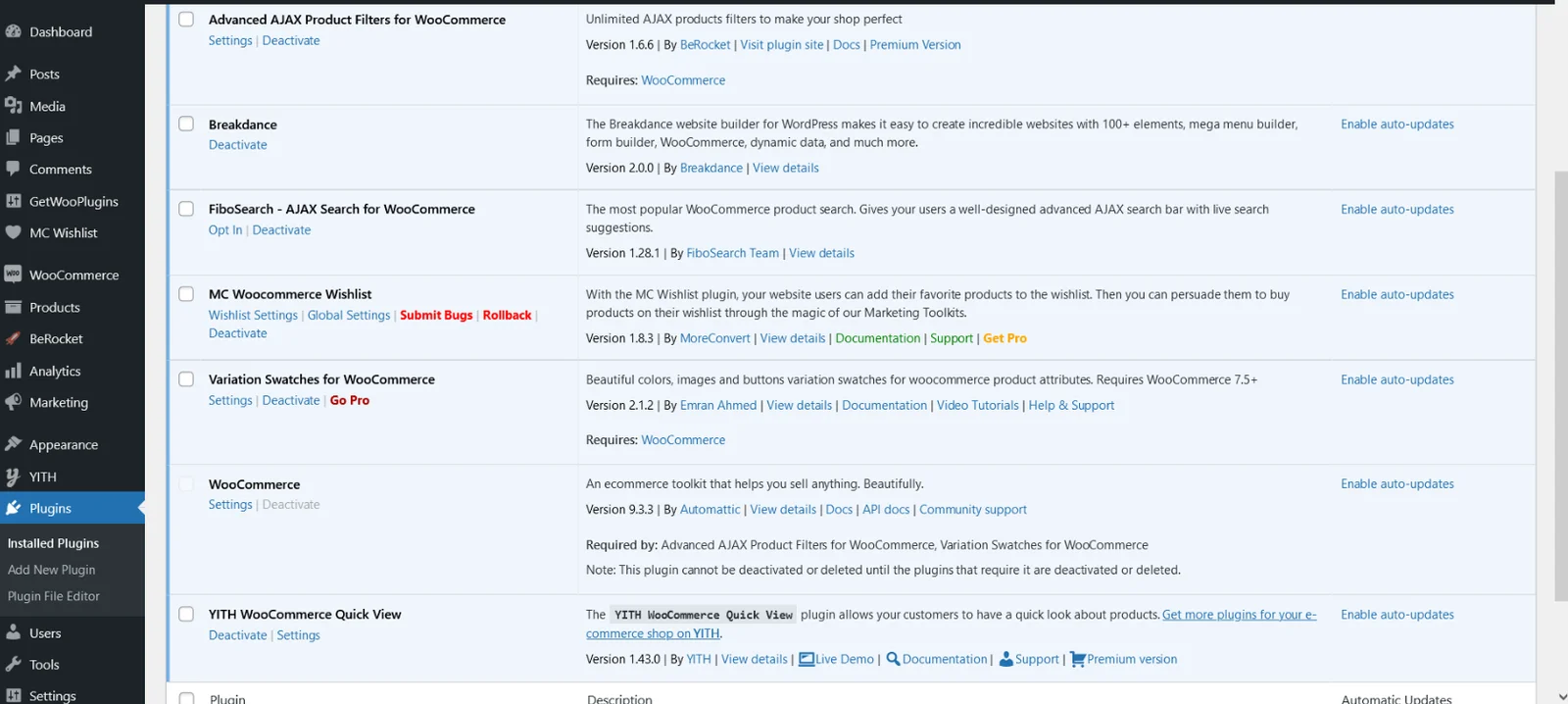Click the scrollbar down arrow
This screenshot has height=704, width=1568.
coord(1560,696)
